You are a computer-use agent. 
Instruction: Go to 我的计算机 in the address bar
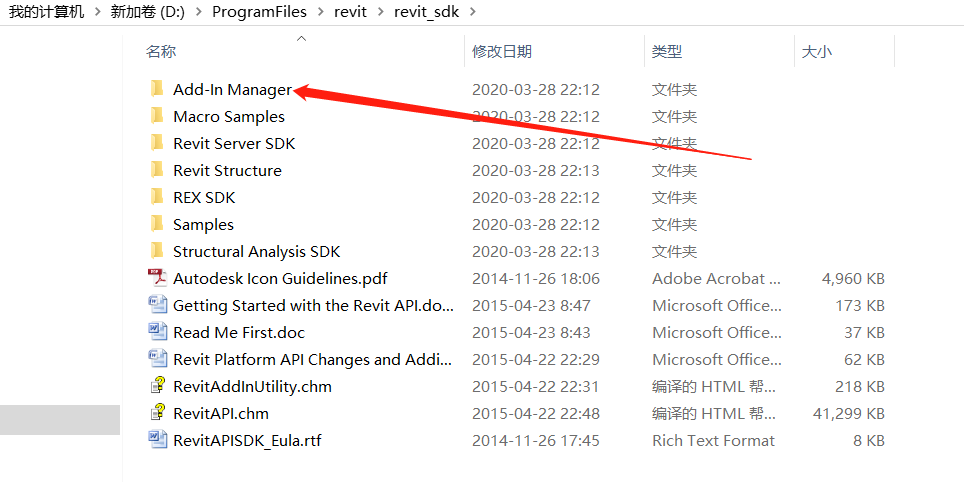[47, 12]
